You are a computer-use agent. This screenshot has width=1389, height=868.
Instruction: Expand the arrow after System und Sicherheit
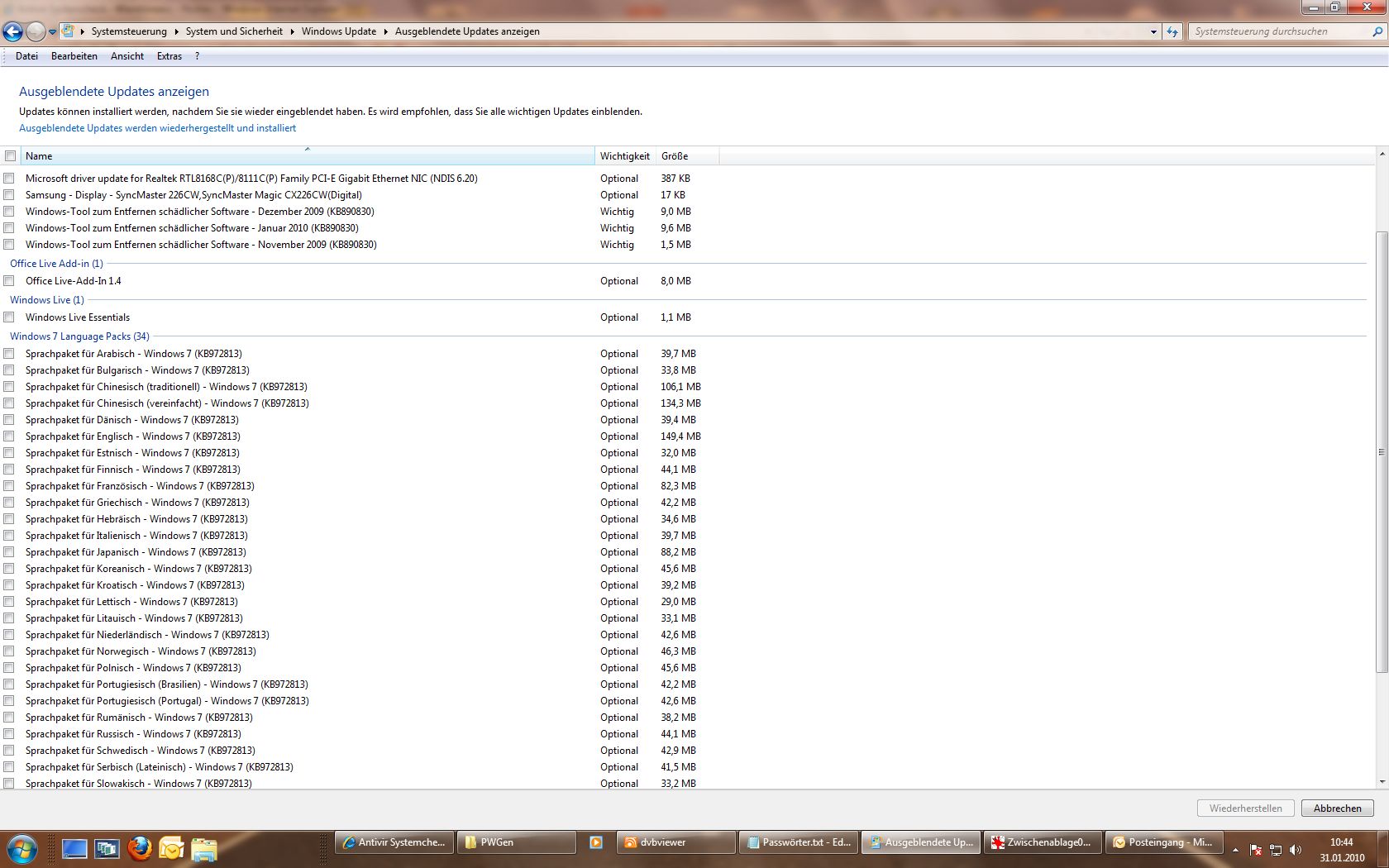[x=292, y=31]
